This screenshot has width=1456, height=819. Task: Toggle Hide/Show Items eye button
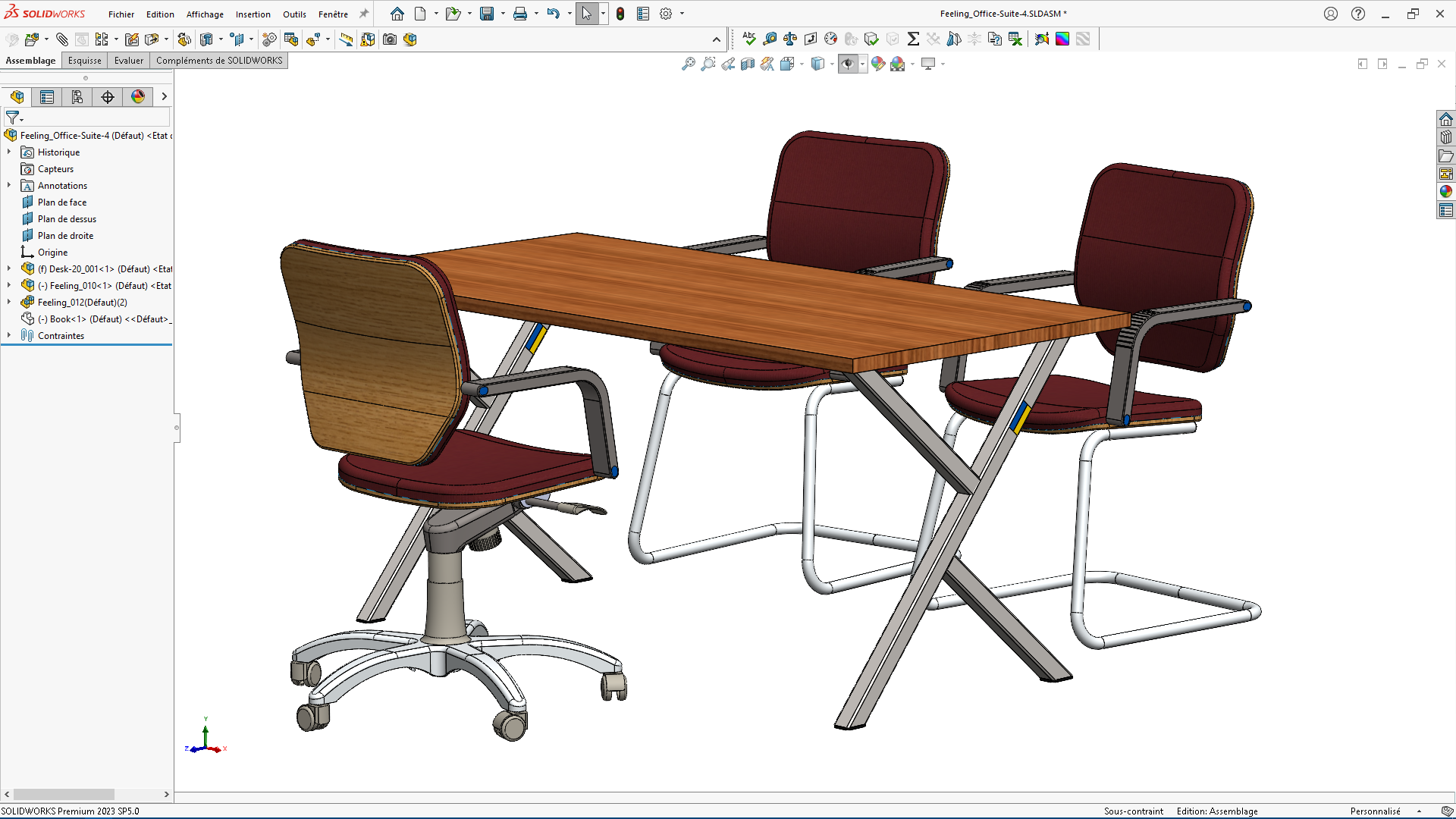tap(848, 64)
